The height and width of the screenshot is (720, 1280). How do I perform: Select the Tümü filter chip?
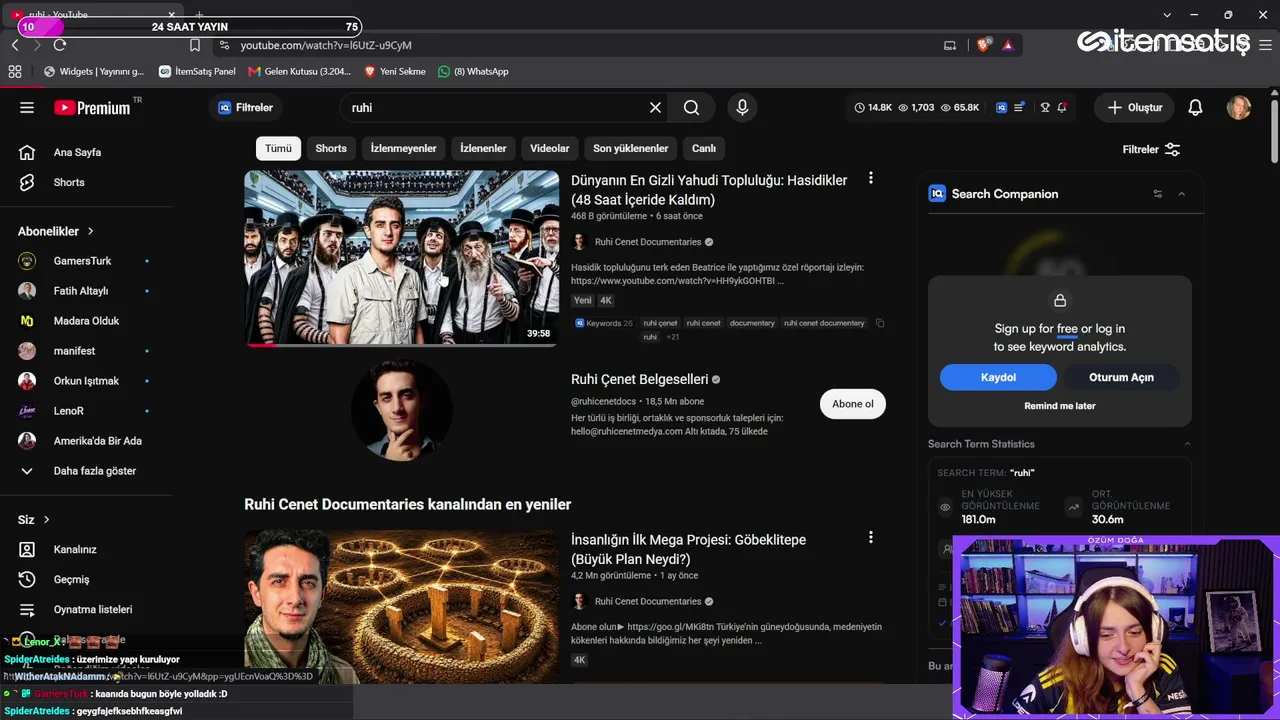click(278, 148)
